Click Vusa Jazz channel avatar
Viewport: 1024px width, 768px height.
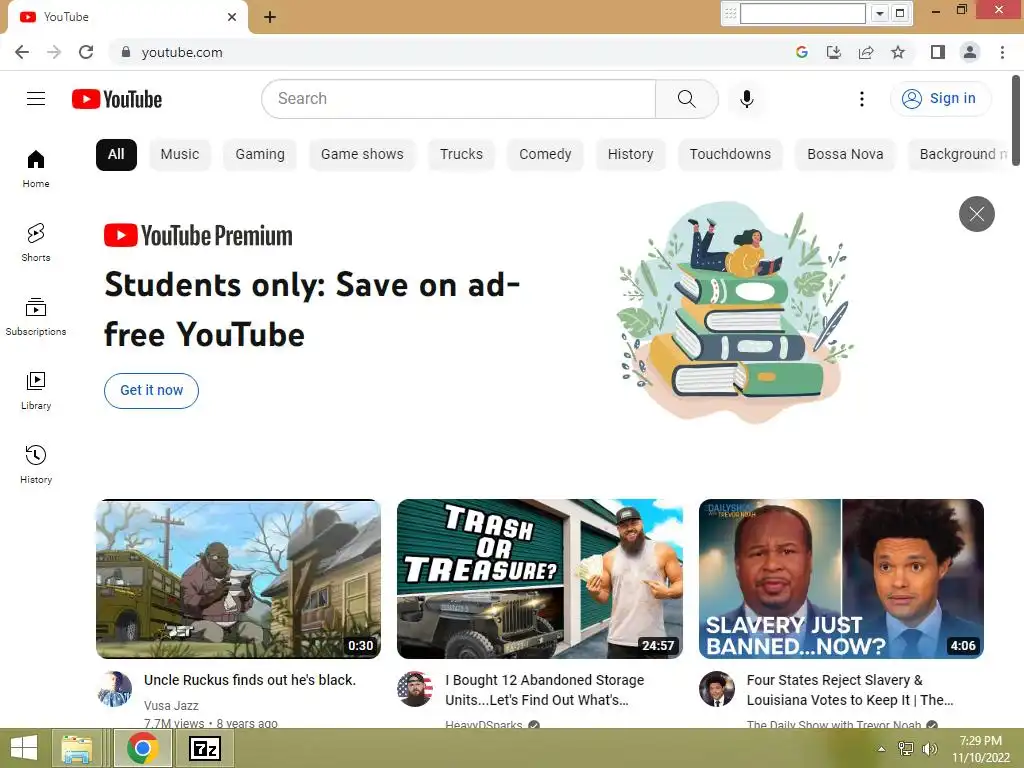point(114,689)
